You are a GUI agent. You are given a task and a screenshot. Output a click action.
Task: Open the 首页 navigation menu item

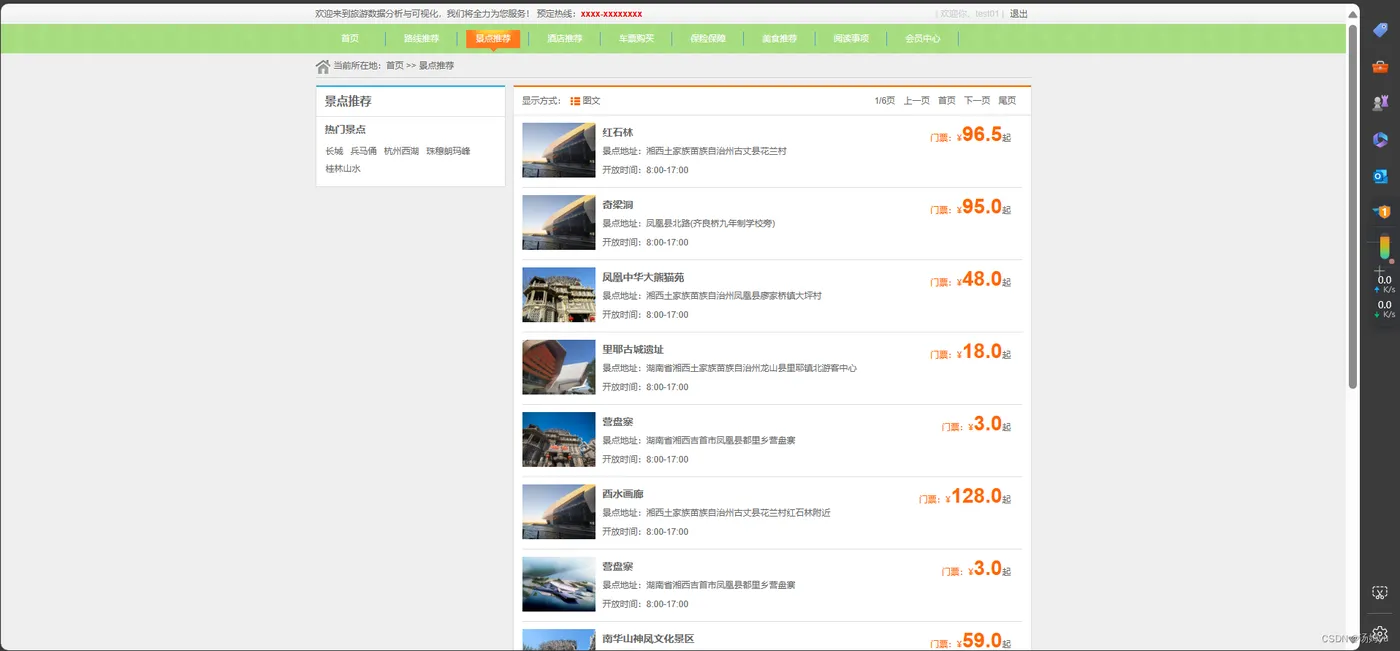click(350, 39)
